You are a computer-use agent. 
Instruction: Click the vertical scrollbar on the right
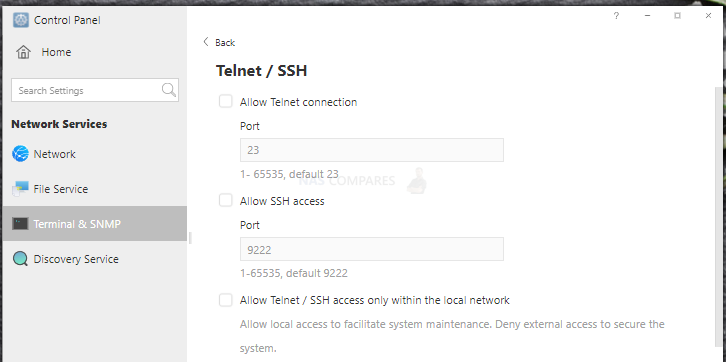click(720, 217)
